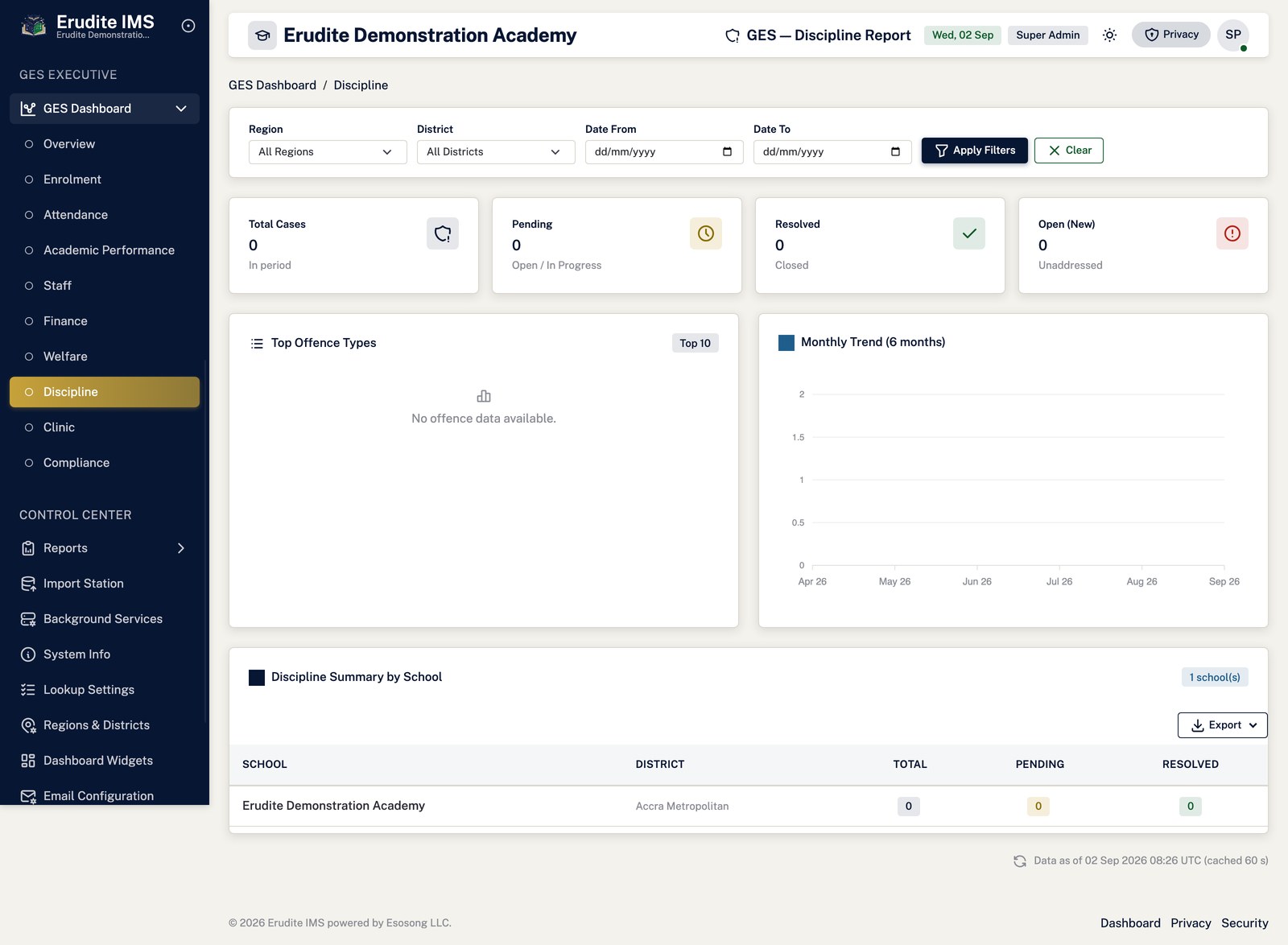Click the refresh icon beside data timestamp
Screen dimensions: 1288x945
(x=1020, y=861)
